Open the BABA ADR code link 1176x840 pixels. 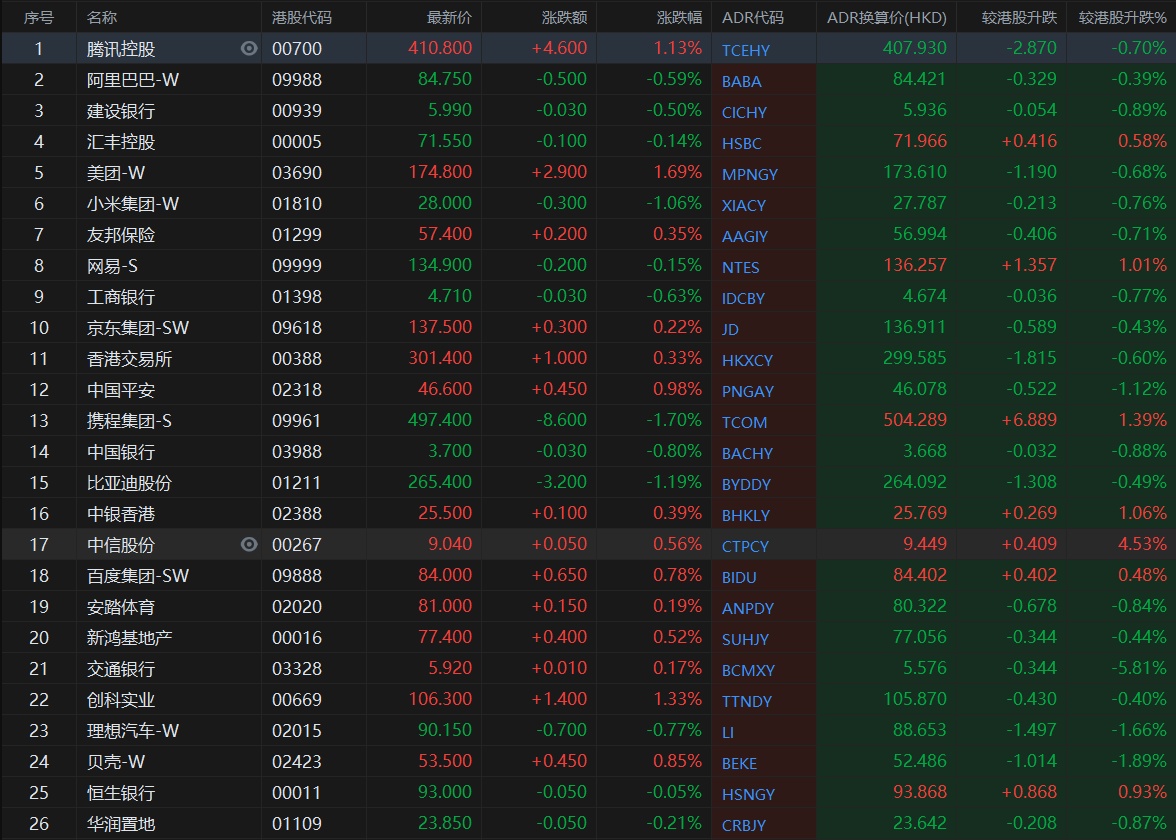741,81
